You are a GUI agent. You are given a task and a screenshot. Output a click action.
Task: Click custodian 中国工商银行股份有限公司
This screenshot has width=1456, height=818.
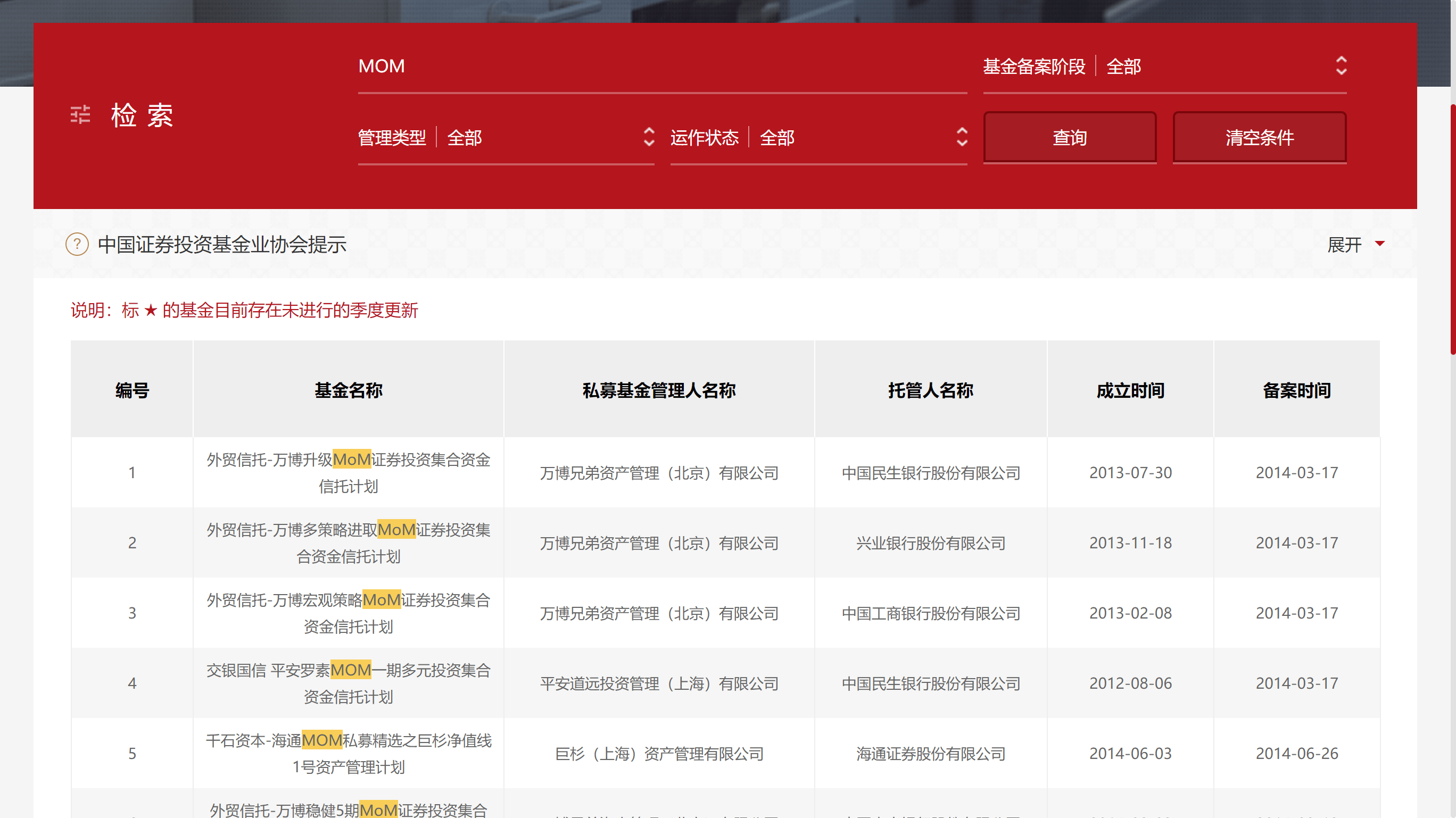pos(930,613)
